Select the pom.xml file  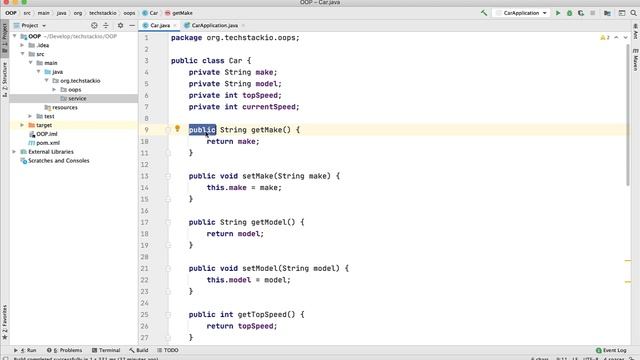coord(44,143)
